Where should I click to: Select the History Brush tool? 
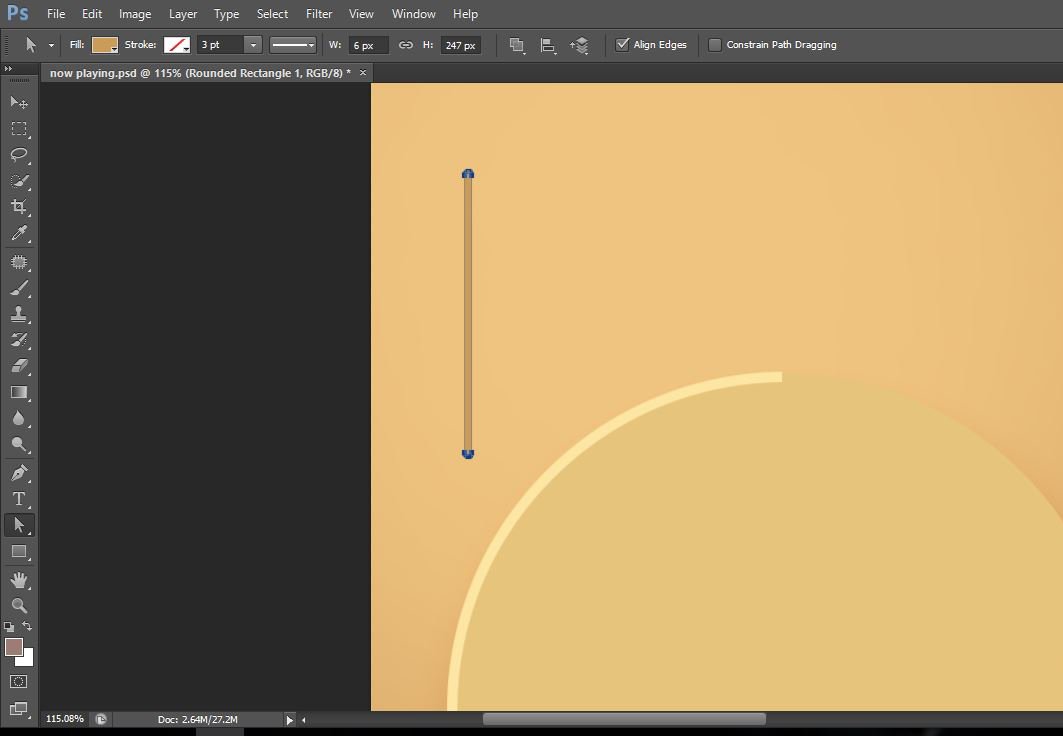[19, 340]
